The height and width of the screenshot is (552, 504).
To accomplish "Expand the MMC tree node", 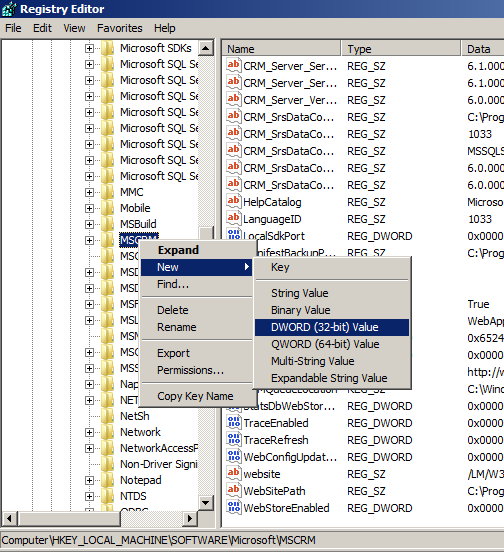I will coord(89,192).
